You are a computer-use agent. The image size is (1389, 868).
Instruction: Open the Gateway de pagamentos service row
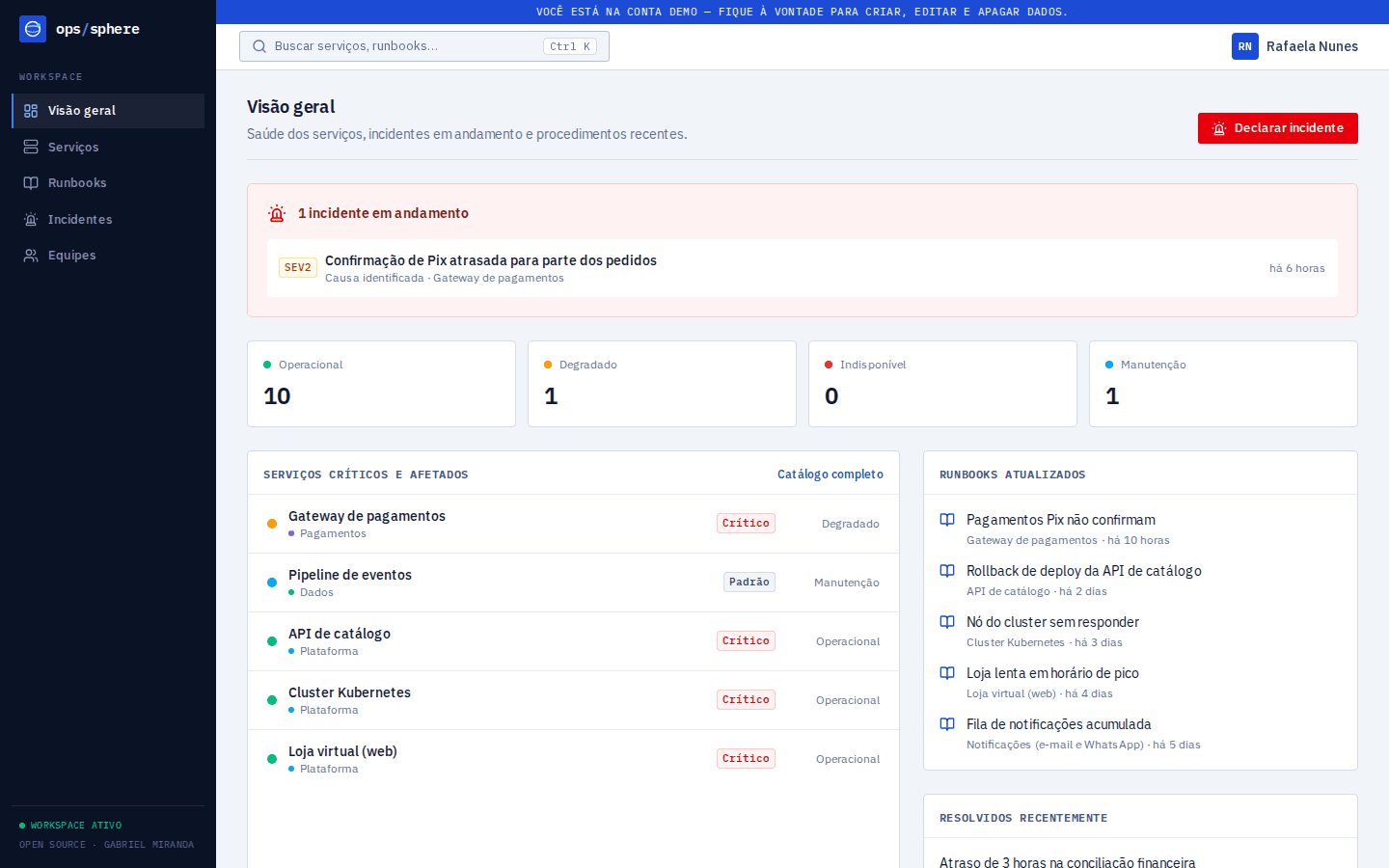pyautogui.click(x=573, y=524)
